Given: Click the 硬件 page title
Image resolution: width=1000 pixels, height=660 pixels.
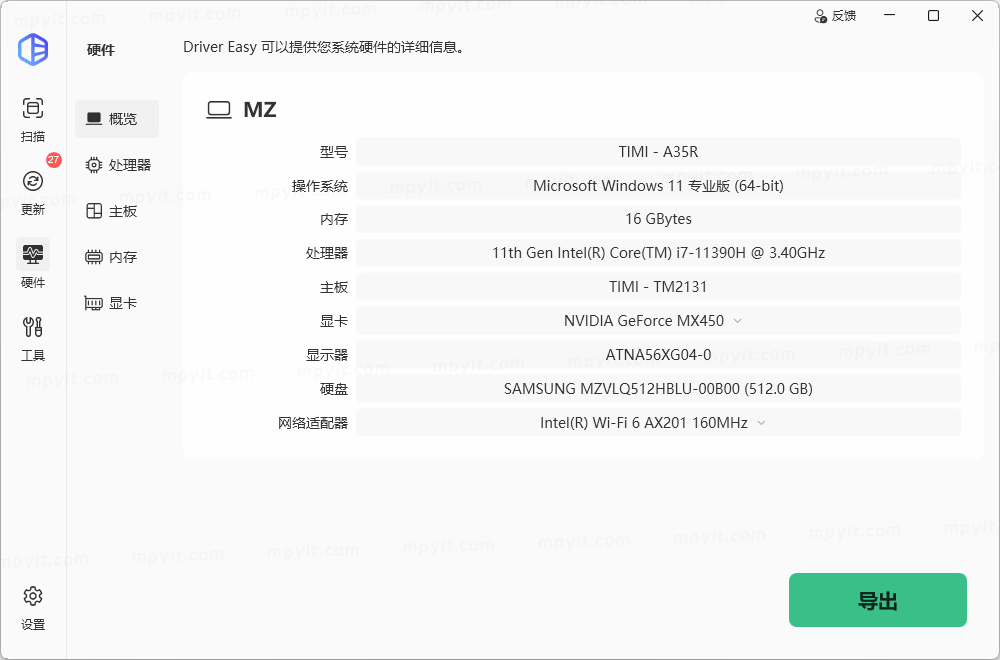Looking at the screenshot, I should tap(101, 50).
